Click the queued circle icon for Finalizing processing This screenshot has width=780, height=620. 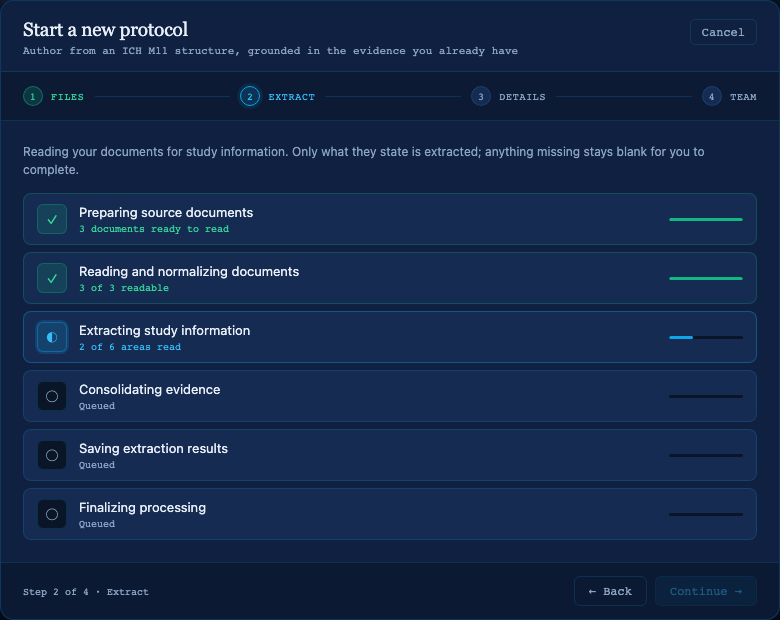click(x=52, y=514)
